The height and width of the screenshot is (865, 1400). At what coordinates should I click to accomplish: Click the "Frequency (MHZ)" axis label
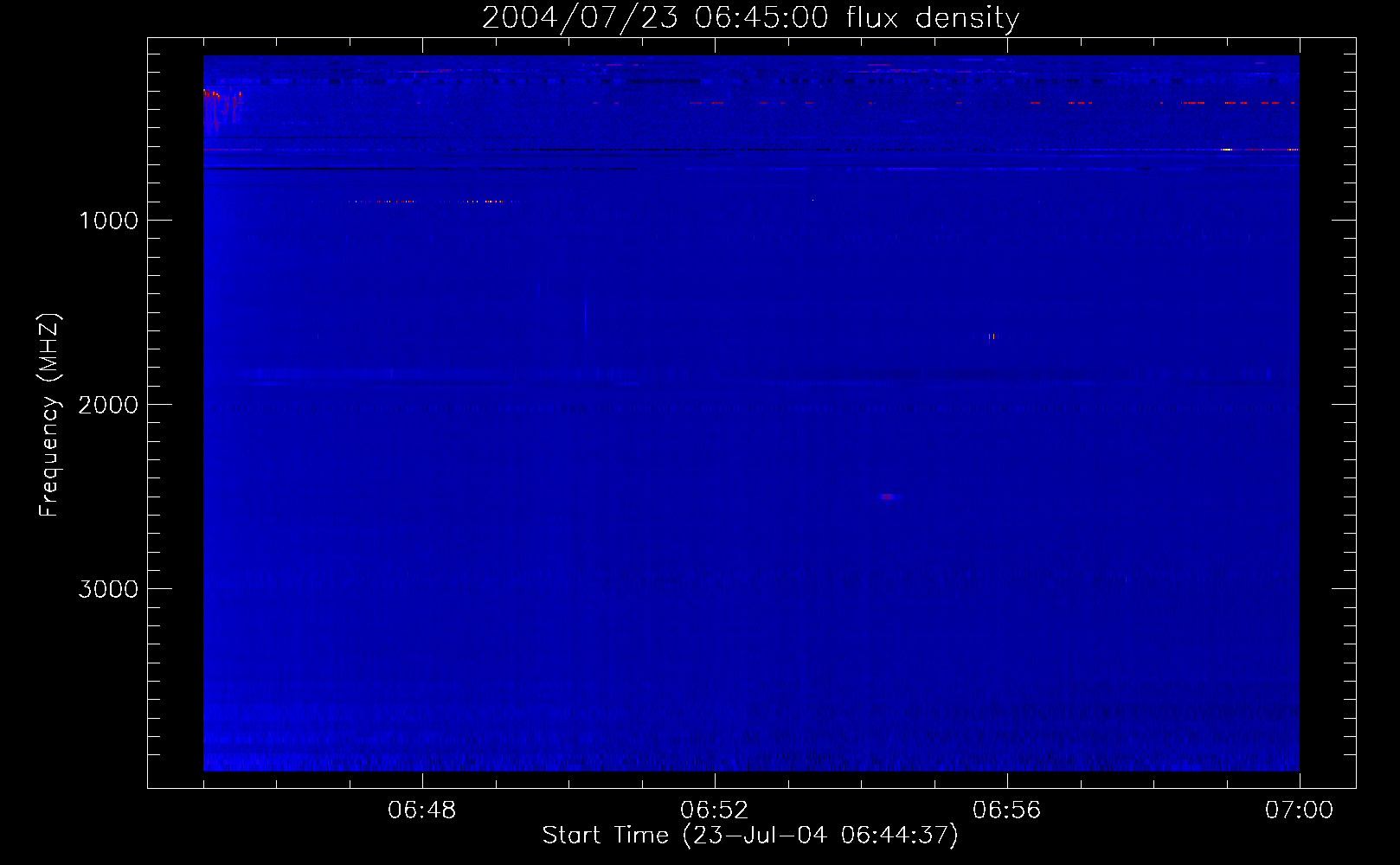(49, 415)
